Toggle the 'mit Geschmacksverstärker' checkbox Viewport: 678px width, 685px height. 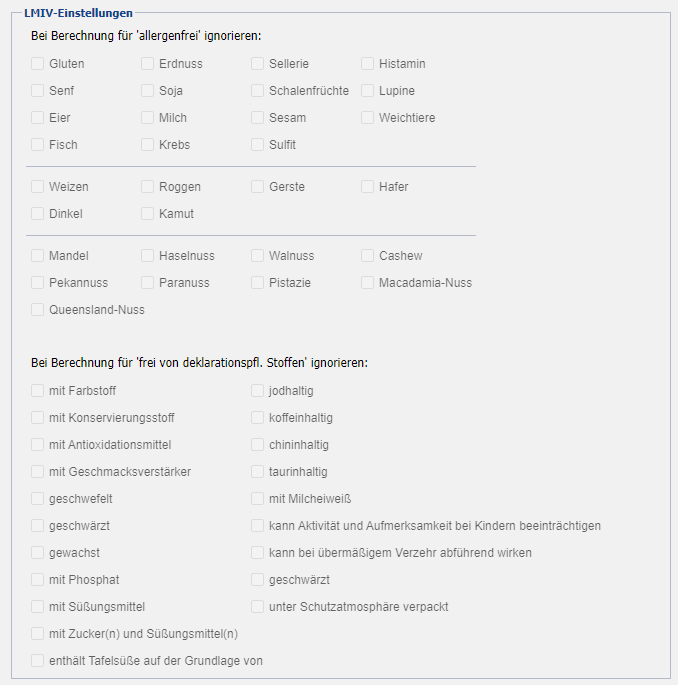pos(38,472)
